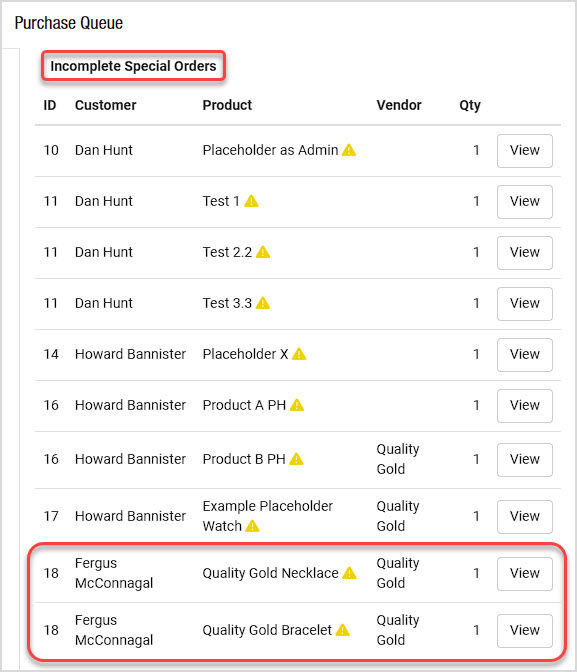The height and width of the screenshot is (672, 577).
Task: Click warning triangle beside Product A PH
Action: (297, 405)
